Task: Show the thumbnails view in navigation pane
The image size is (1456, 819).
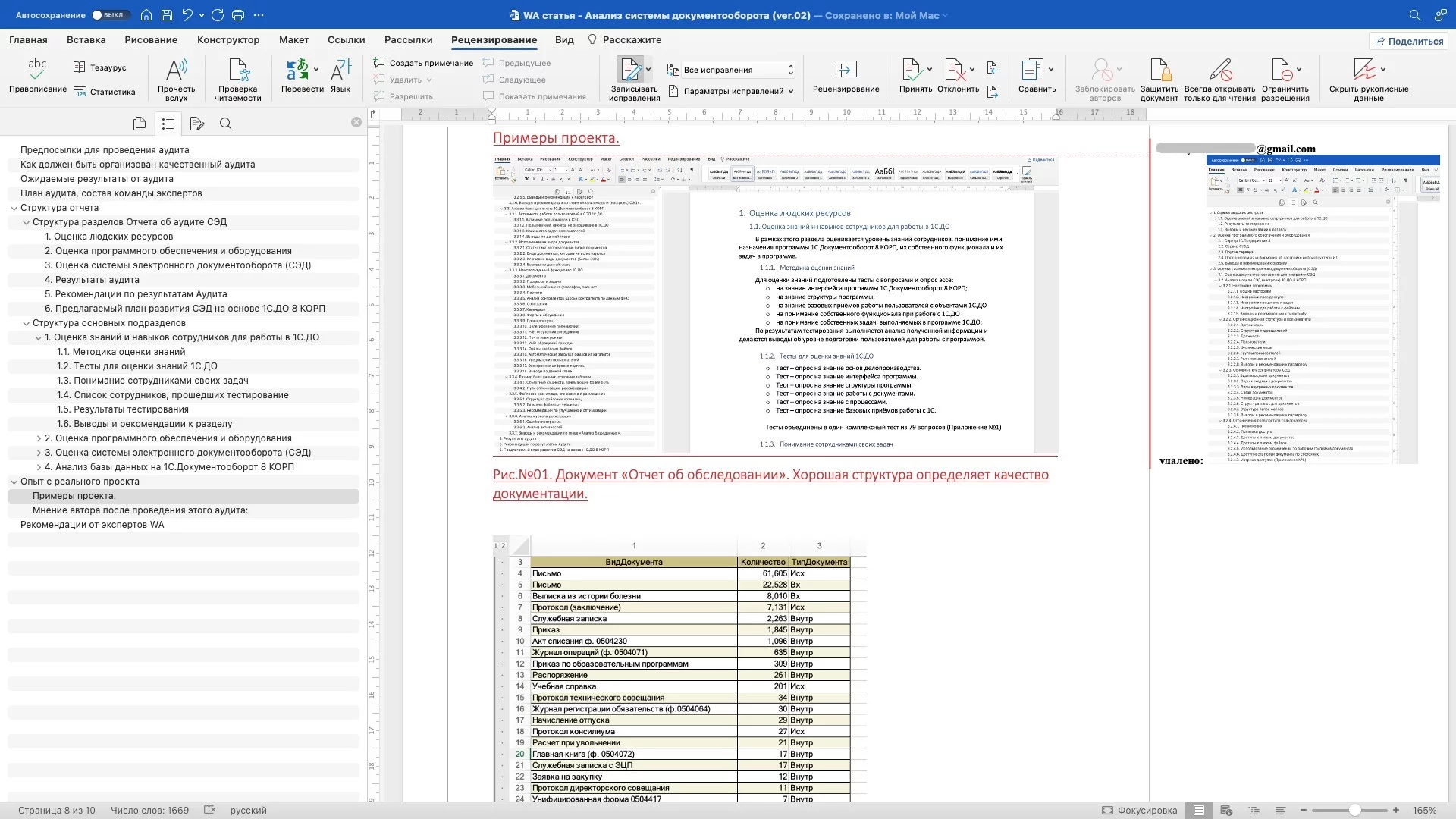Action: 140,123
